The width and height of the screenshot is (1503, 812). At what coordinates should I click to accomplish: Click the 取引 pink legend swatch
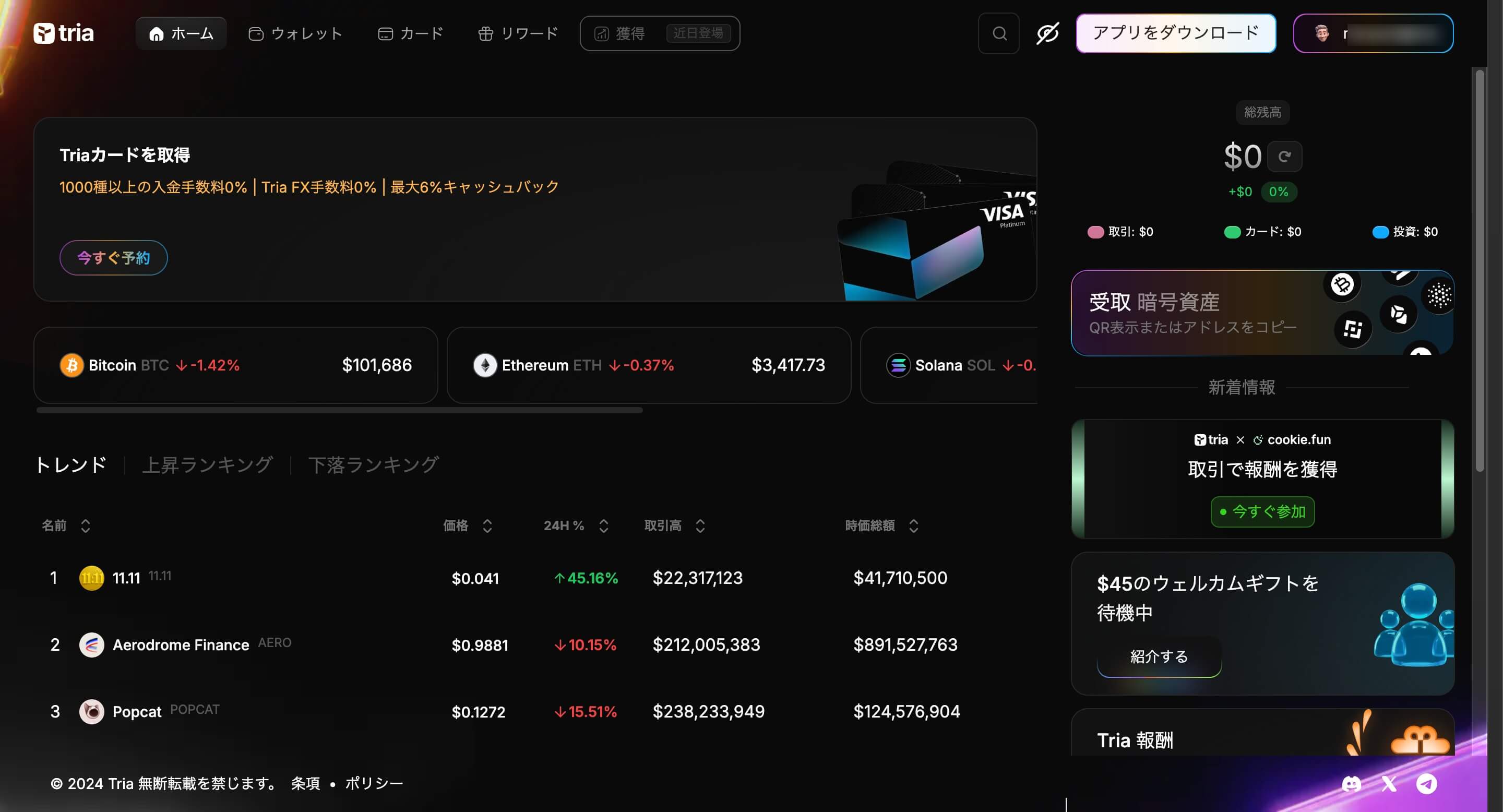click(x=1095, y=232)
